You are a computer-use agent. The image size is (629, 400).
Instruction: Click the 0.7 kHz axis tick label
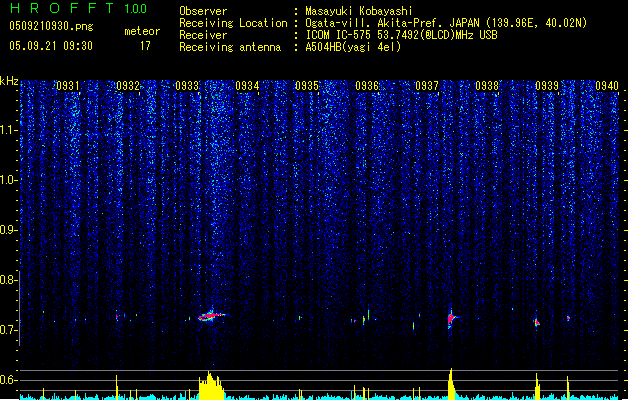click(8, 330)
